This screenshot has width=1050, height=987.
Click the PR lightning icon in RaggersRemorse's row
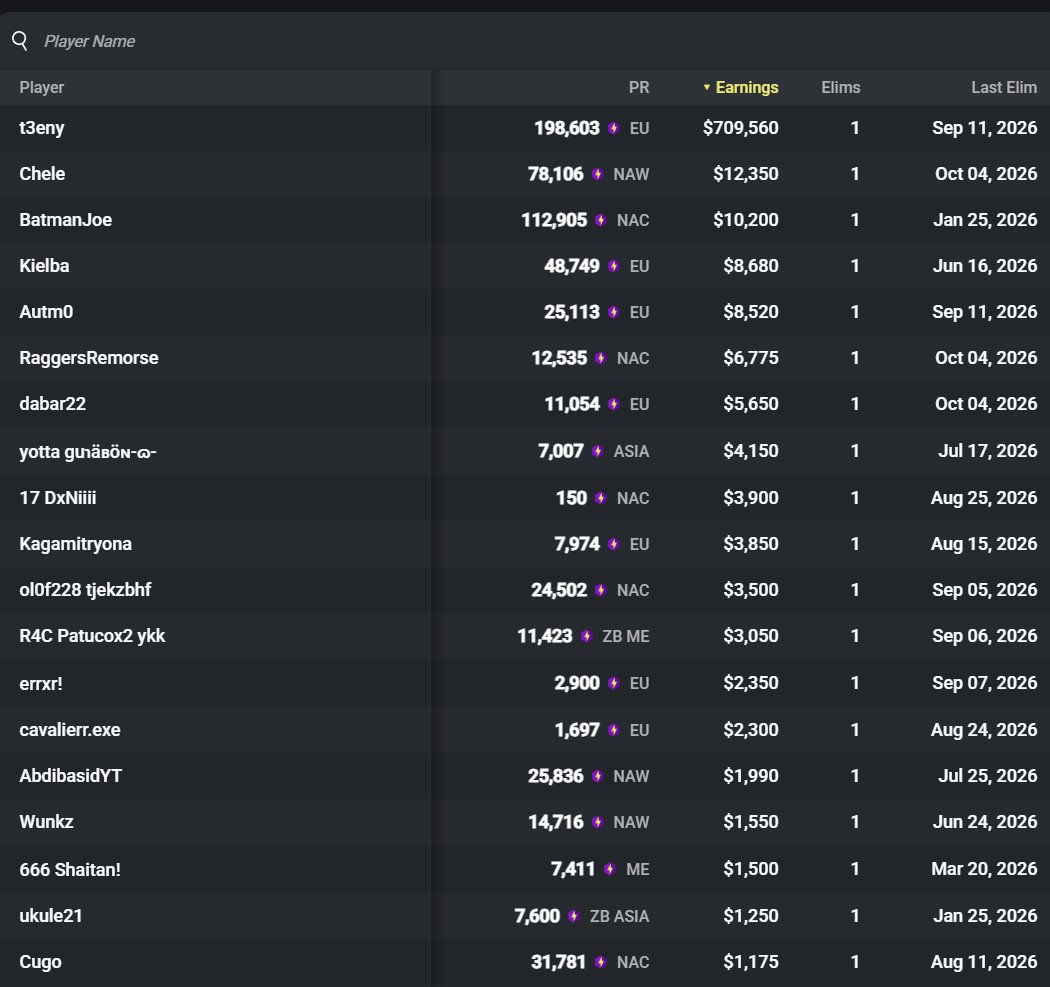point(601,358)
